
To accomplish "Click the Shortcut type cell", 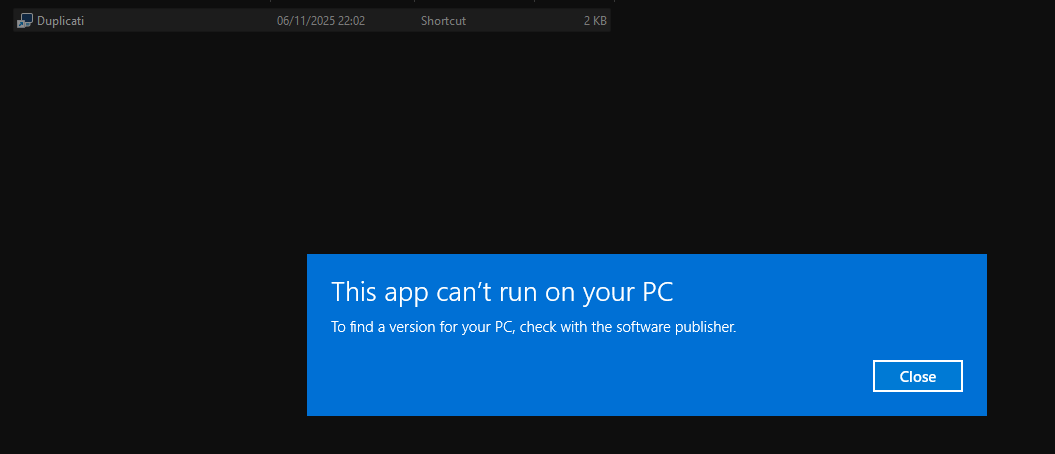I will pos(443,21).
